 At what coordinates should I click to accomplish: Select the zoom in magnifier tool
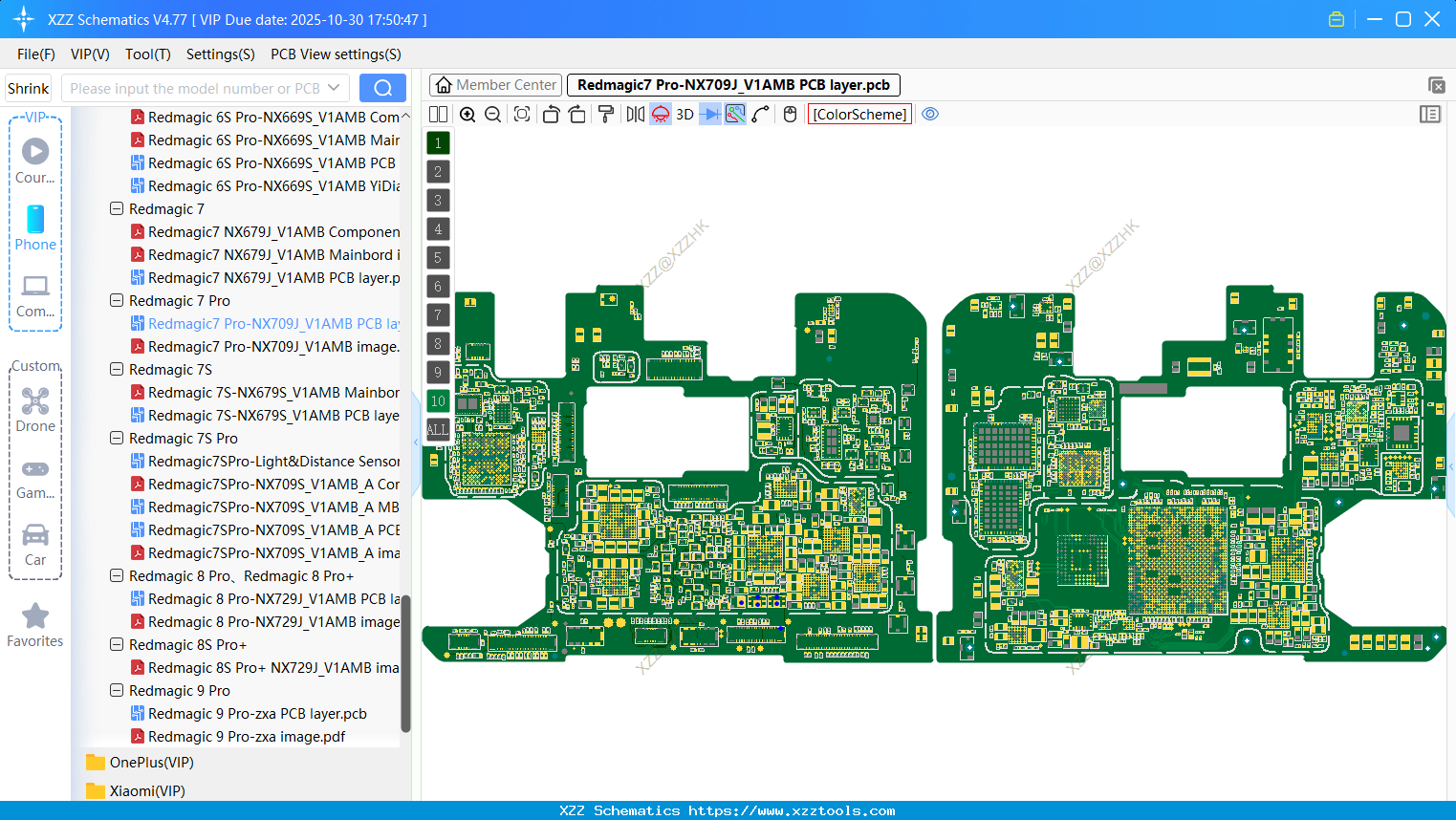[x=467, y=114]
